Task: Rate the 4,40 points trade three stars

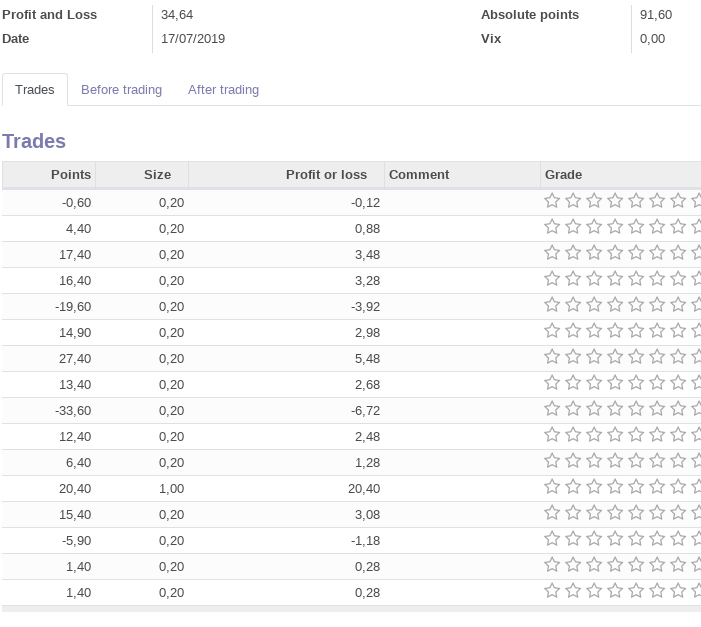Action: pyautogui.click(x=594, y=227)
